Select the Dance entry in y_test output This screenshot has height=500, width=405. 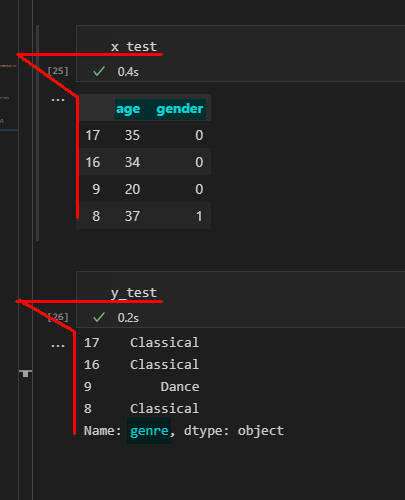click(x=180, y=387)
